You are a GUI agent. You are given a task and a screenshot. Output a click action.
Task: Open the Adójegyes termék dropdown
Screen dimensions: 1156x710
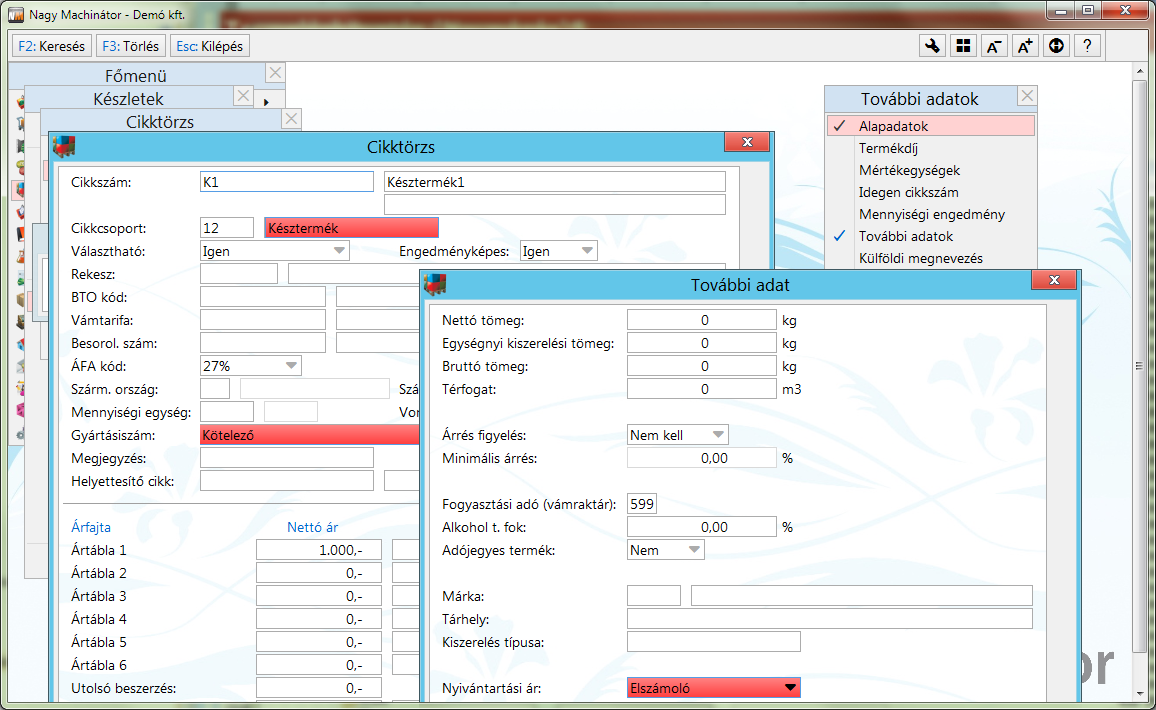[x=694, y=550]
